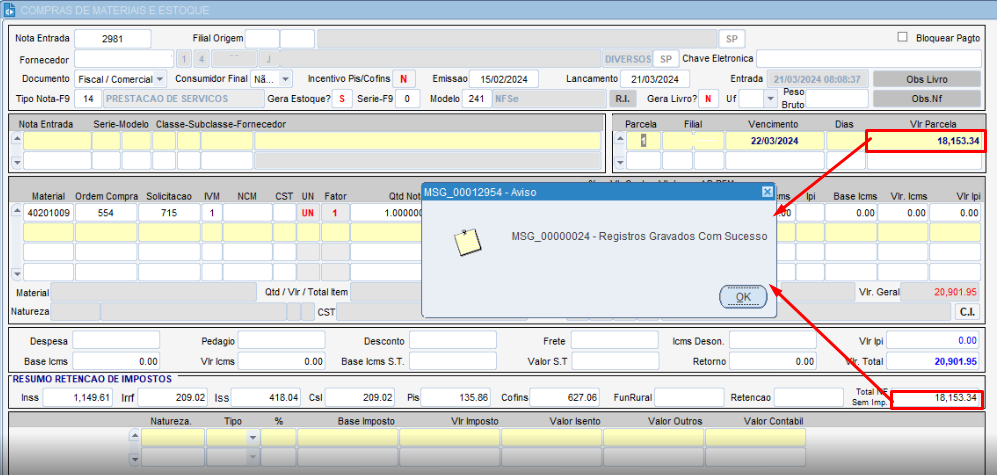Select the Vencimento 22/03/2024 cell
Image resolution: width=1001 pixels, height=475 pixels.
[773, 140]
